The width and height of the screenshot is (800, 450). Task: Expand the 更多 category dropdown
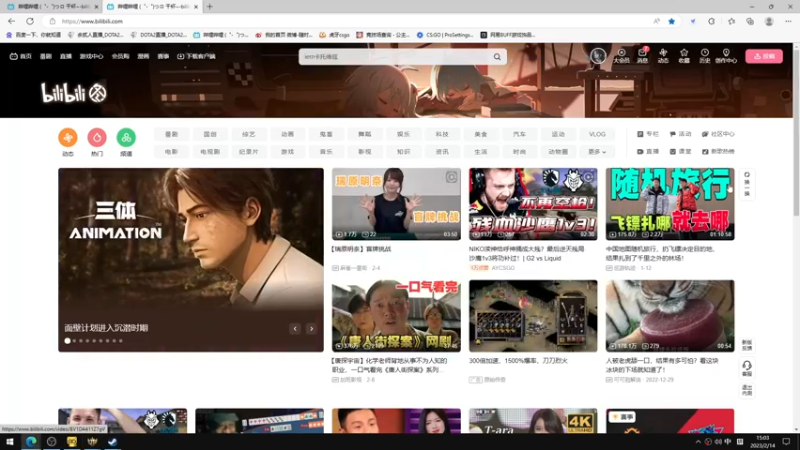[x=597, y=152]
